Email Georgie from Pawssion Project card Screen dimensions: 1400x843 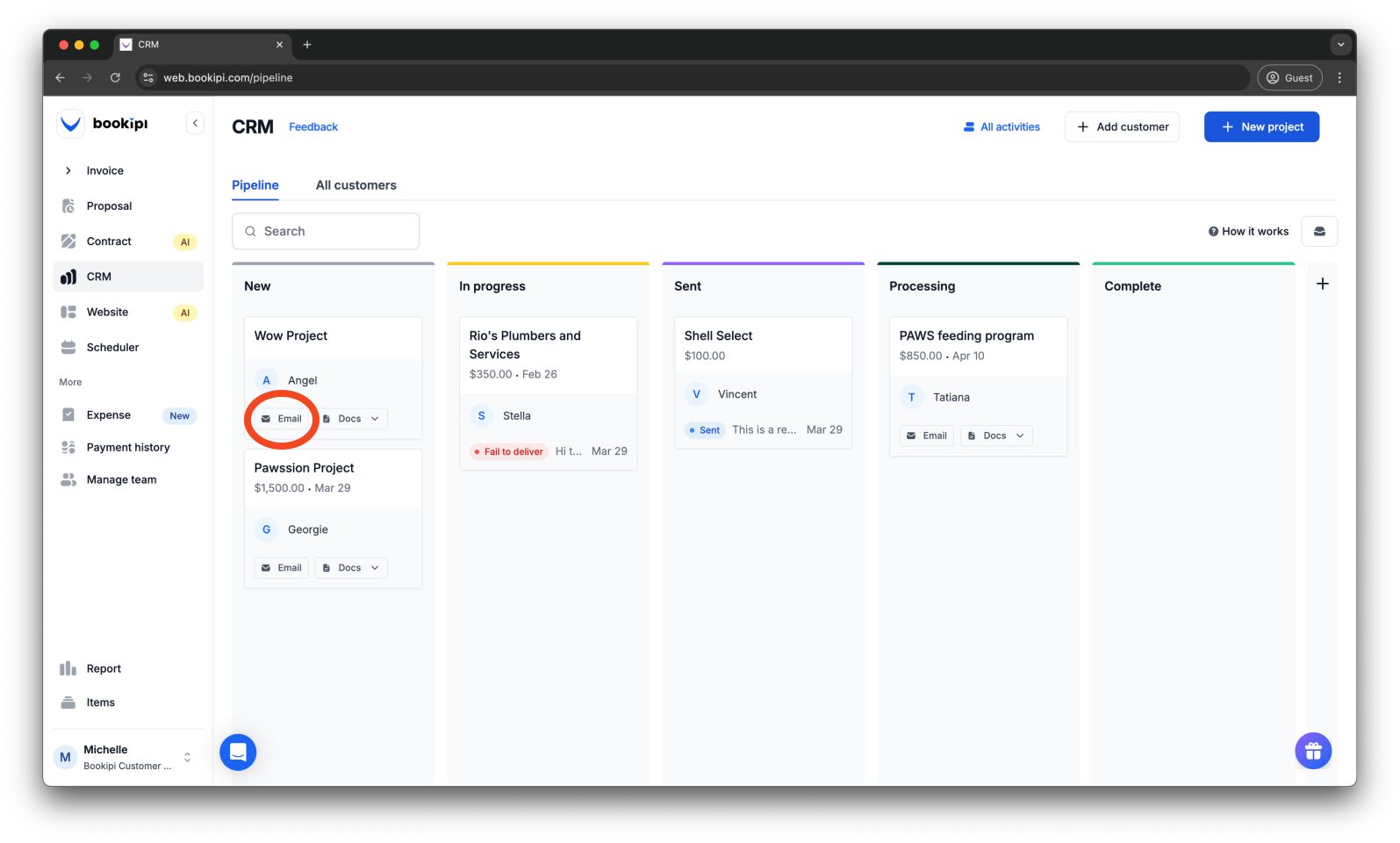(282, 568)
